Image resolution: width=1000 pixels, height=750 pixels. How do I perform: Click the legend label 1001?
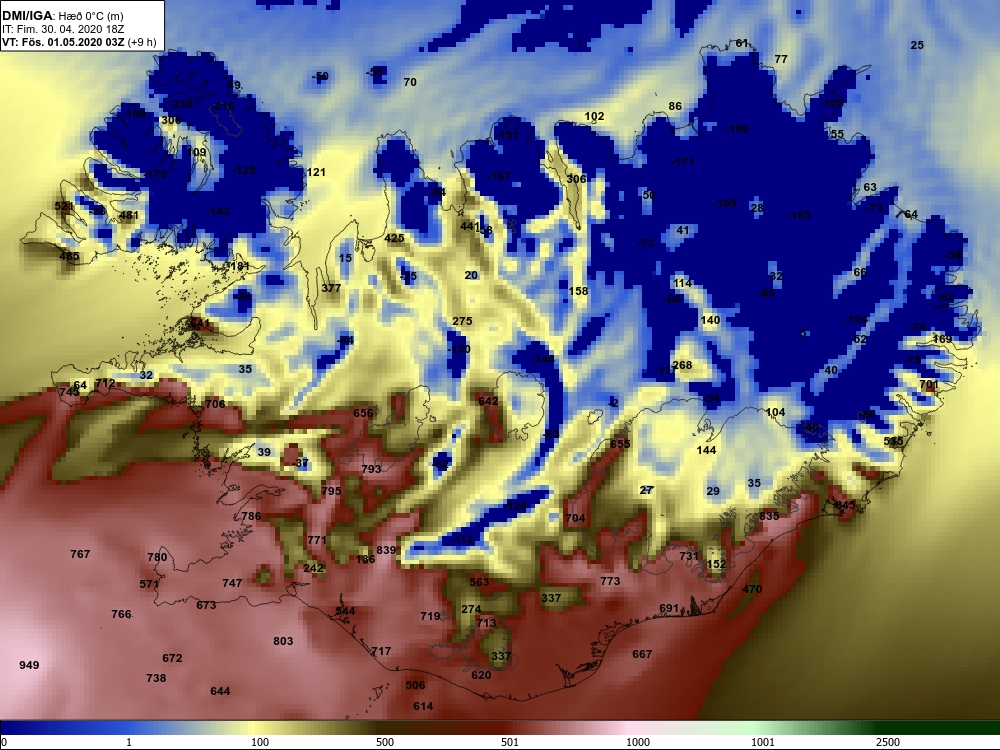[x=763, y=742]
